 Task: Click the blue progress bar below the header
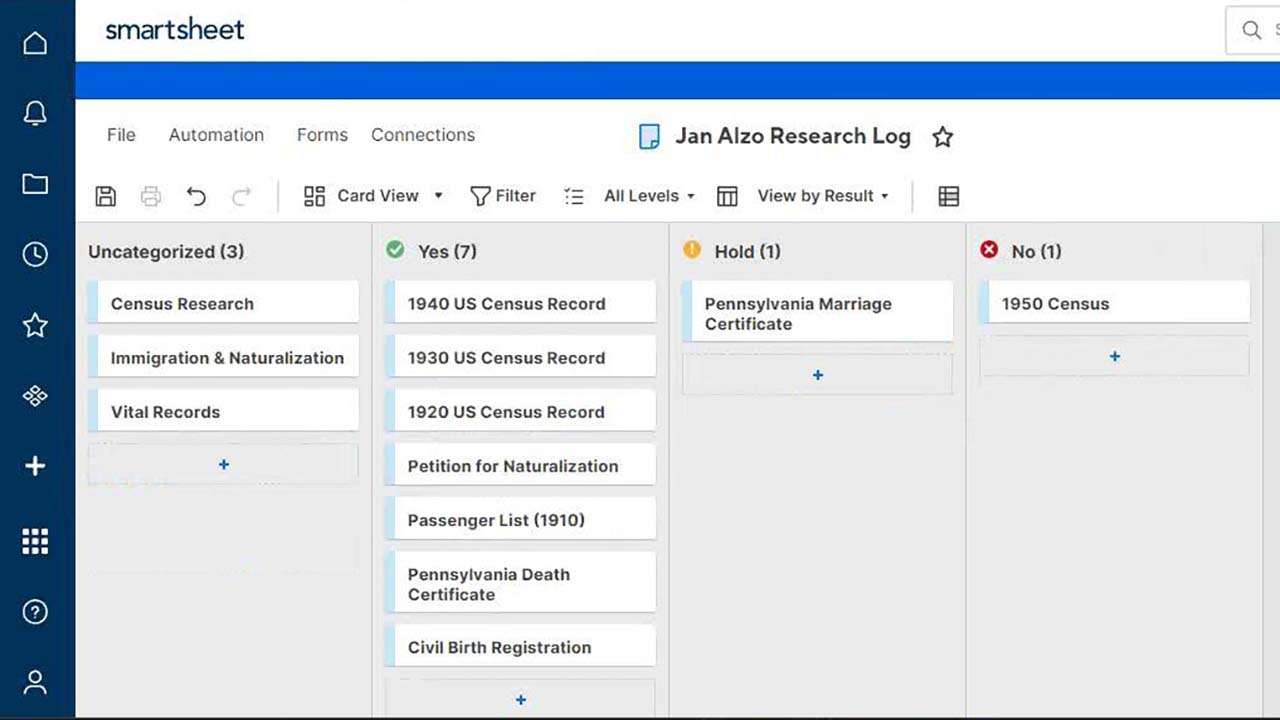660,79
